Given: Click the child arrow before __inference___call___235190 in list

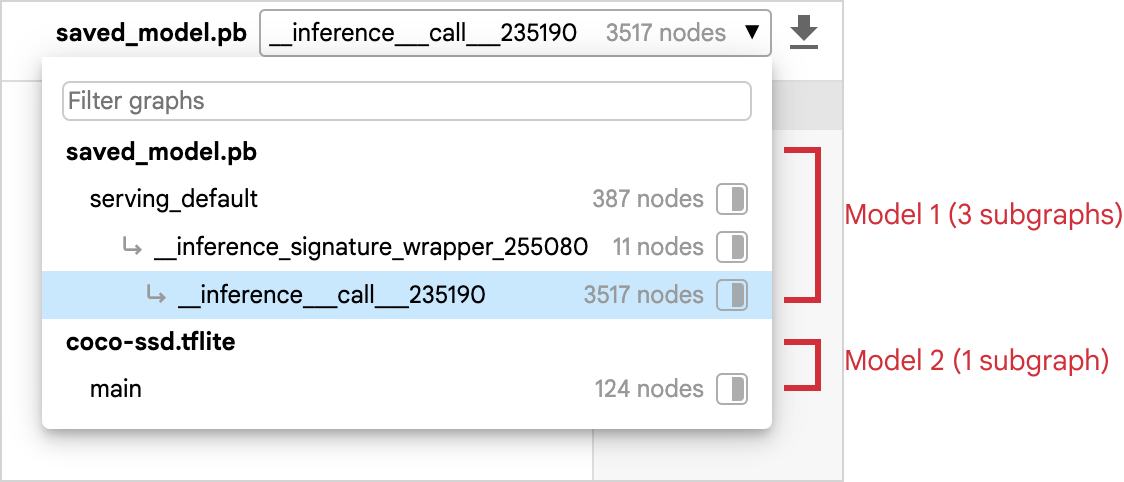Looking at the screenshot, I should pyautogui.click(x=155, y=295).
